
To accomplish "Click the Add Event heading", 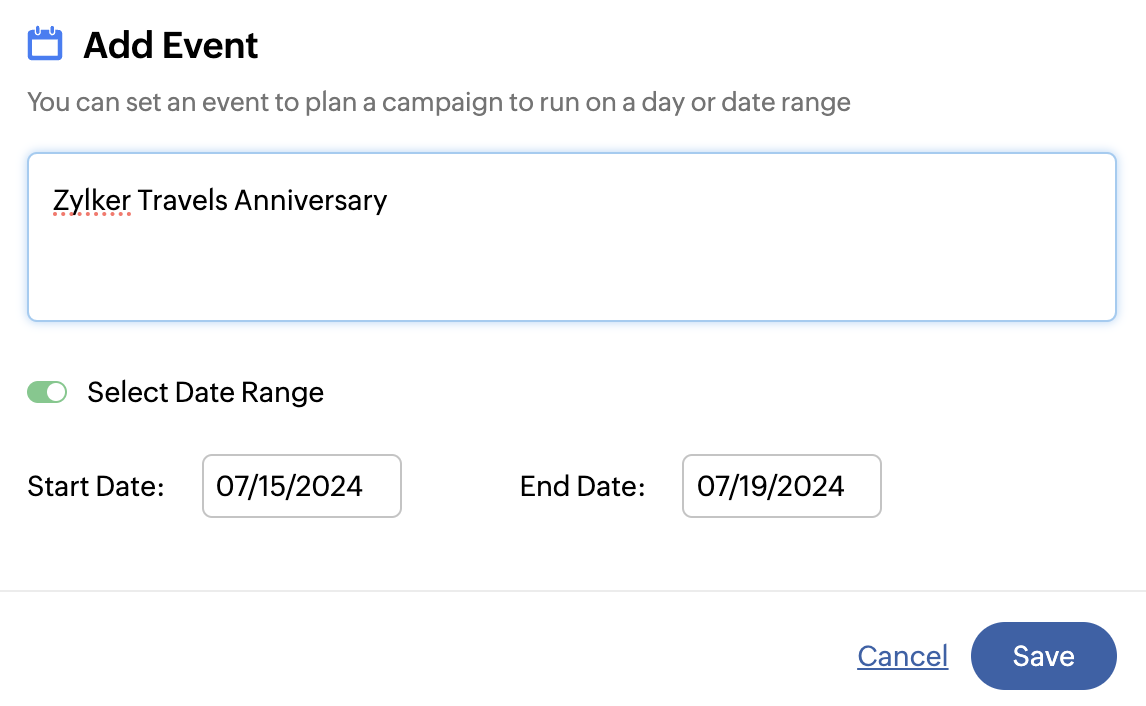I will [171, 45].
